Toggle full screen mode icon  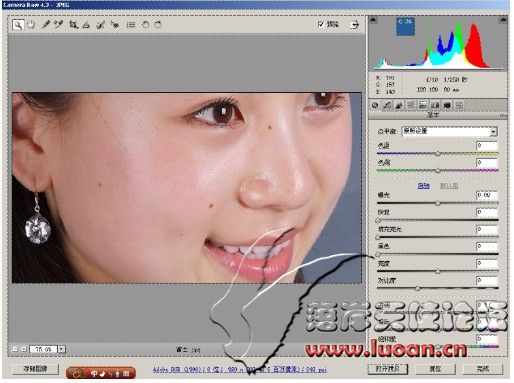(355, 25)
